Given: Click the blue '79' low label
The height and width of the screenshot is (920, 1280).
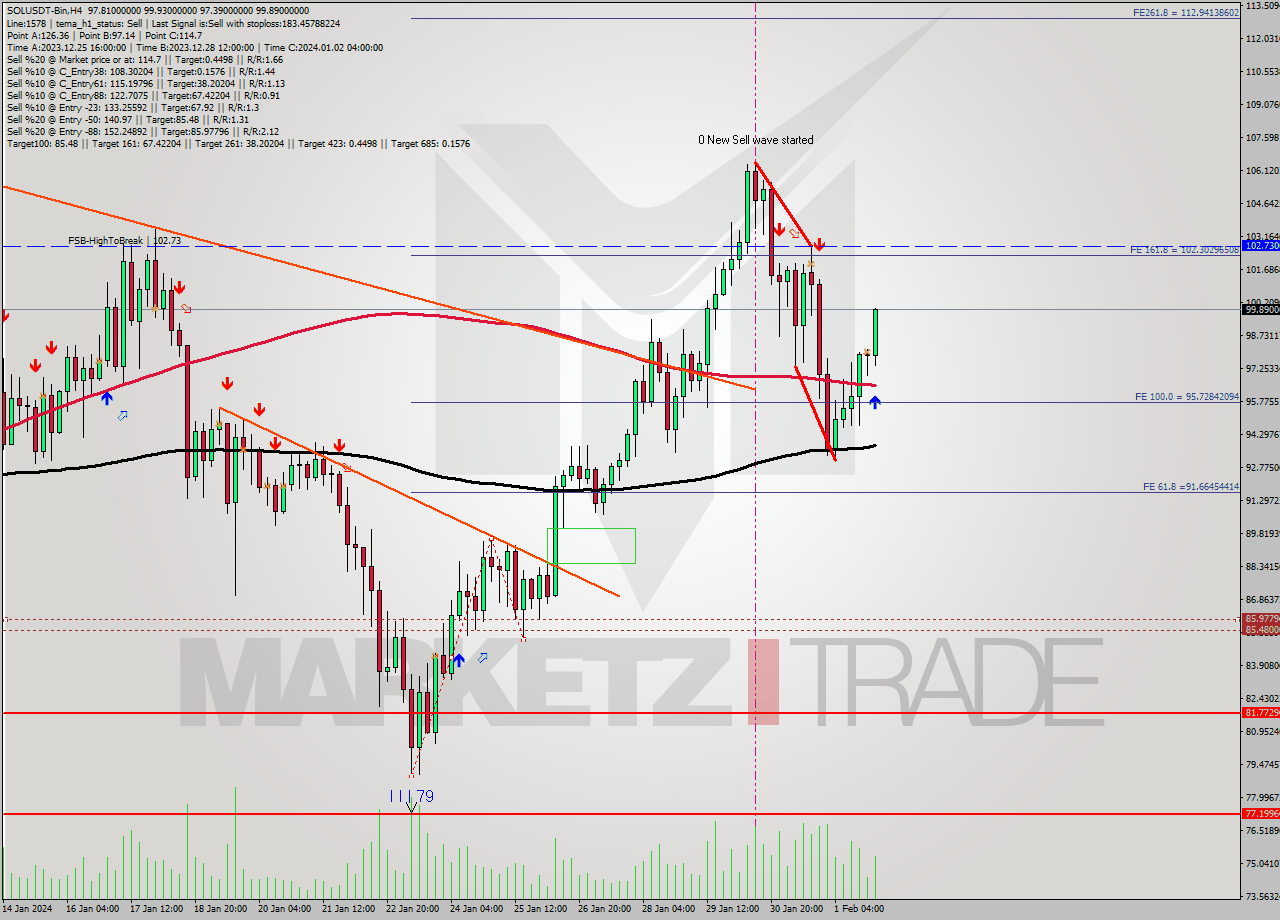Looking at the screenshot, I should [x=425, y=797].
